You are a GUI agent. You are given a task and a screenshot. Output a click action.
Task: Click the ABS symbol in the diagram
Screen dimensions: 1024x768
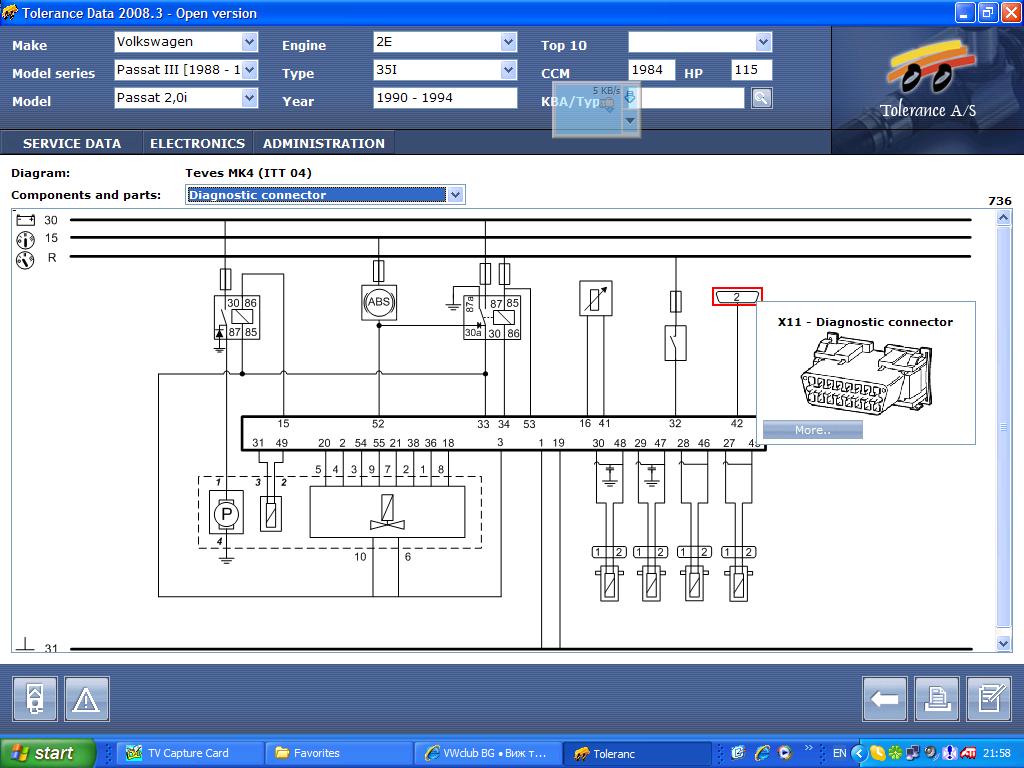379,302
